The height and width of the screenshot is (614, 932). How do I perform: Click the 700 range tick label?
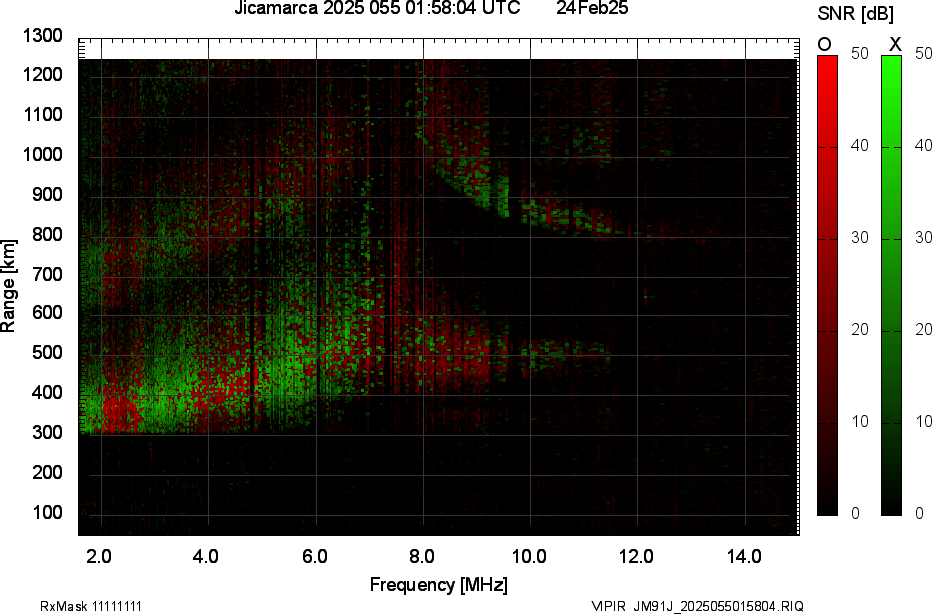[x=48, y=274]
